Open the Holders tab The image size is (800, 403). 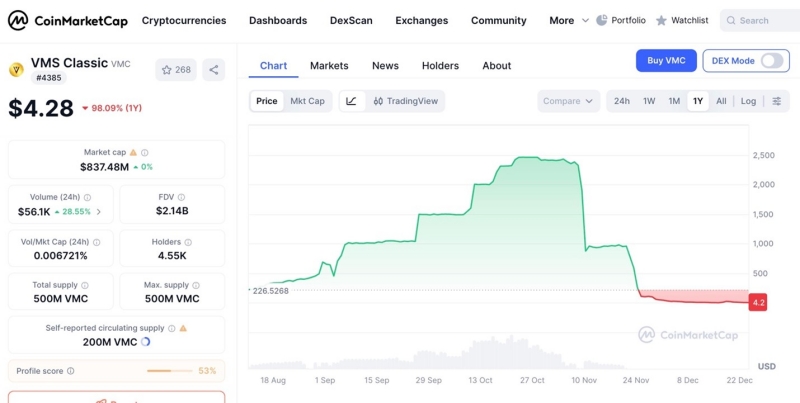tap(440, 66)
